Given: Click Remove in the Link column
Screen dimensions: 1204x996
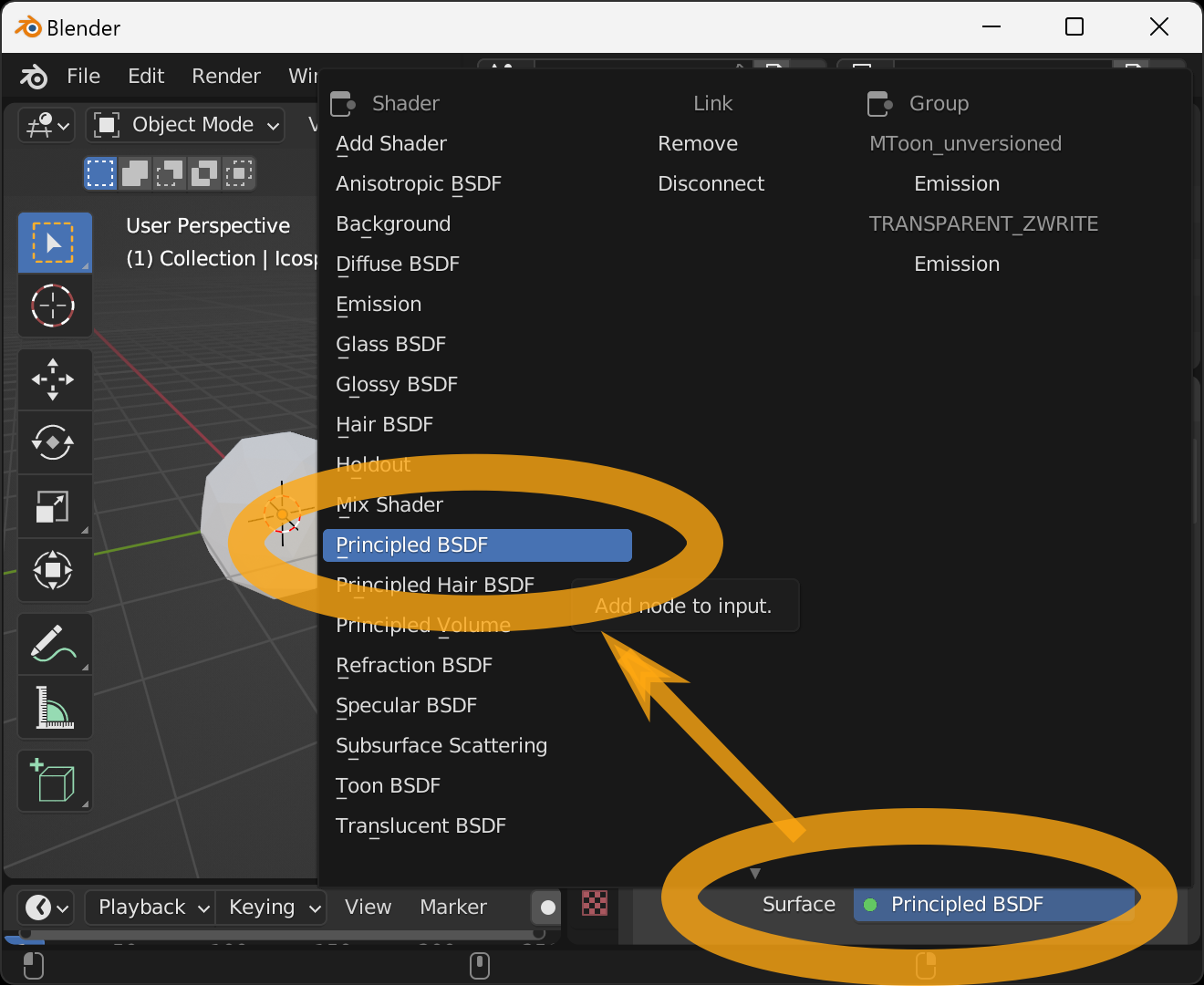Looking at the screenshot, I should point(698,144).
